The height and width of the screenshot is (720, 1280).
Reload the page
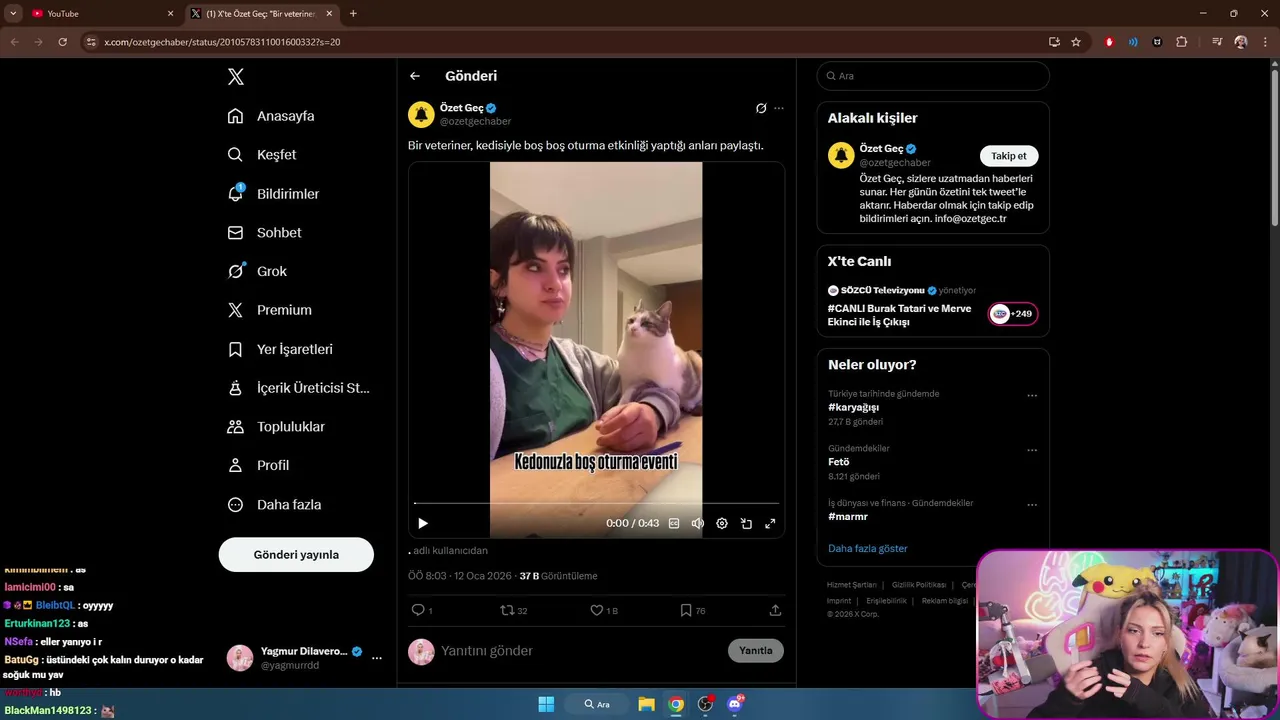[62, 42]
